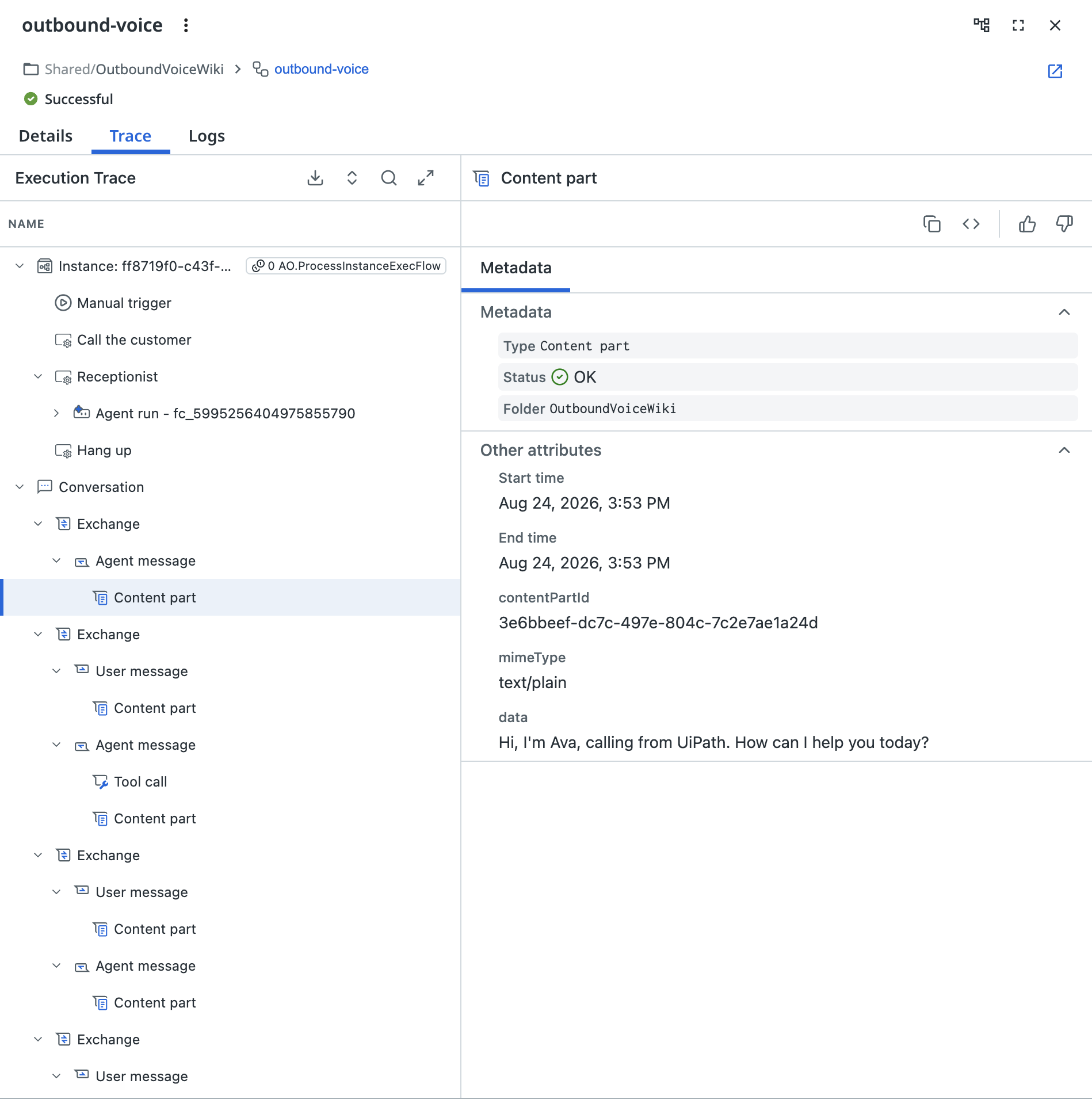The width and height of the screenshot is (1092, 1099).
Task: Click the Content part header icon
Action: 482,178
